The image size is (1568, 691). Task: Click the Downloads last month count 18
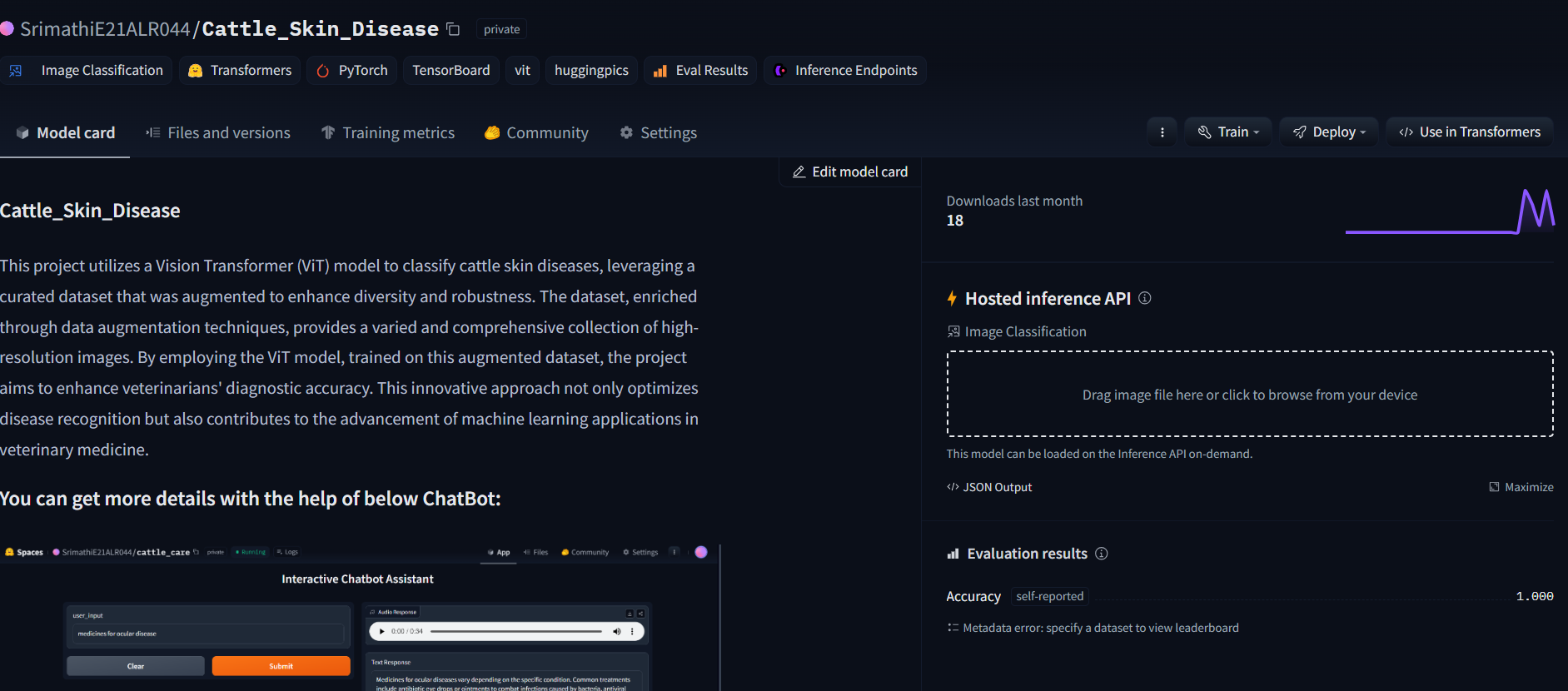[x=955, y=221]
